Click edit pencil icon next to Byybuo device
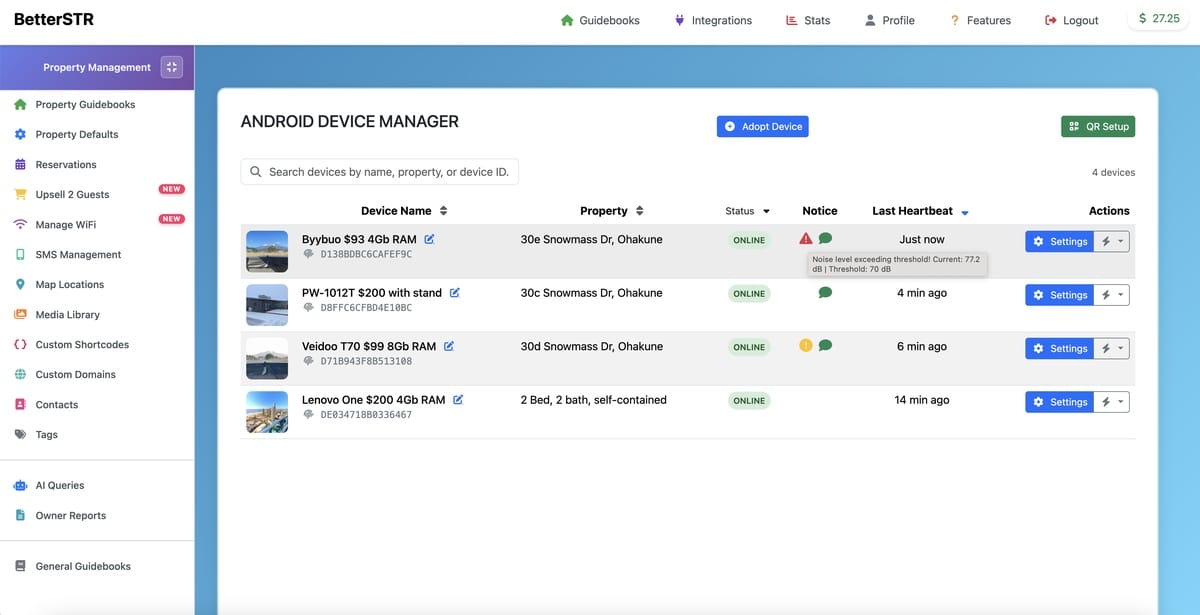 [429, 239]
